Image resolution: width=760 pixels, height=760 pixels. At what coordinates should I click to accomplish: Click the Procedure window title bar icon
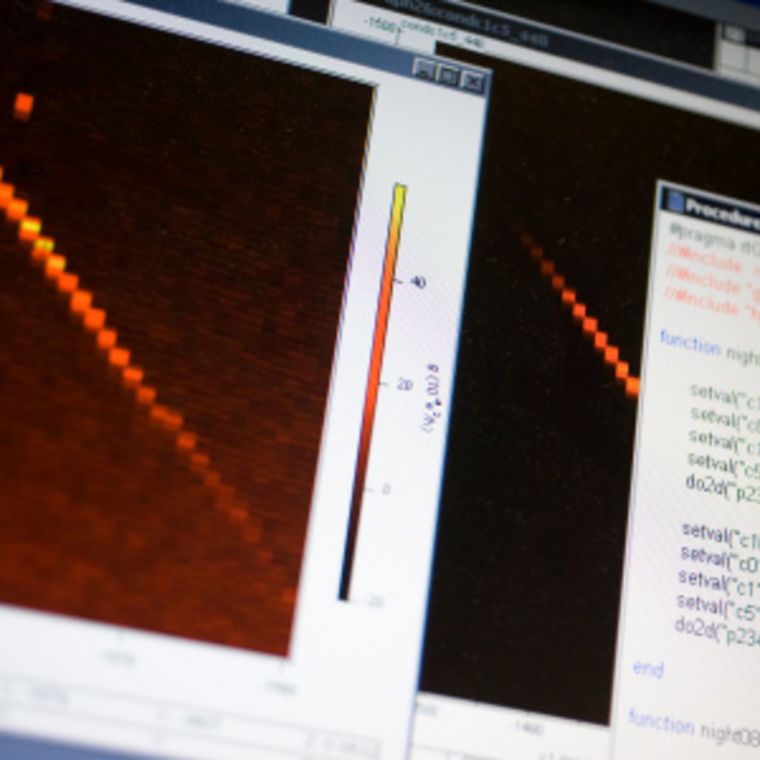[675, 202]
